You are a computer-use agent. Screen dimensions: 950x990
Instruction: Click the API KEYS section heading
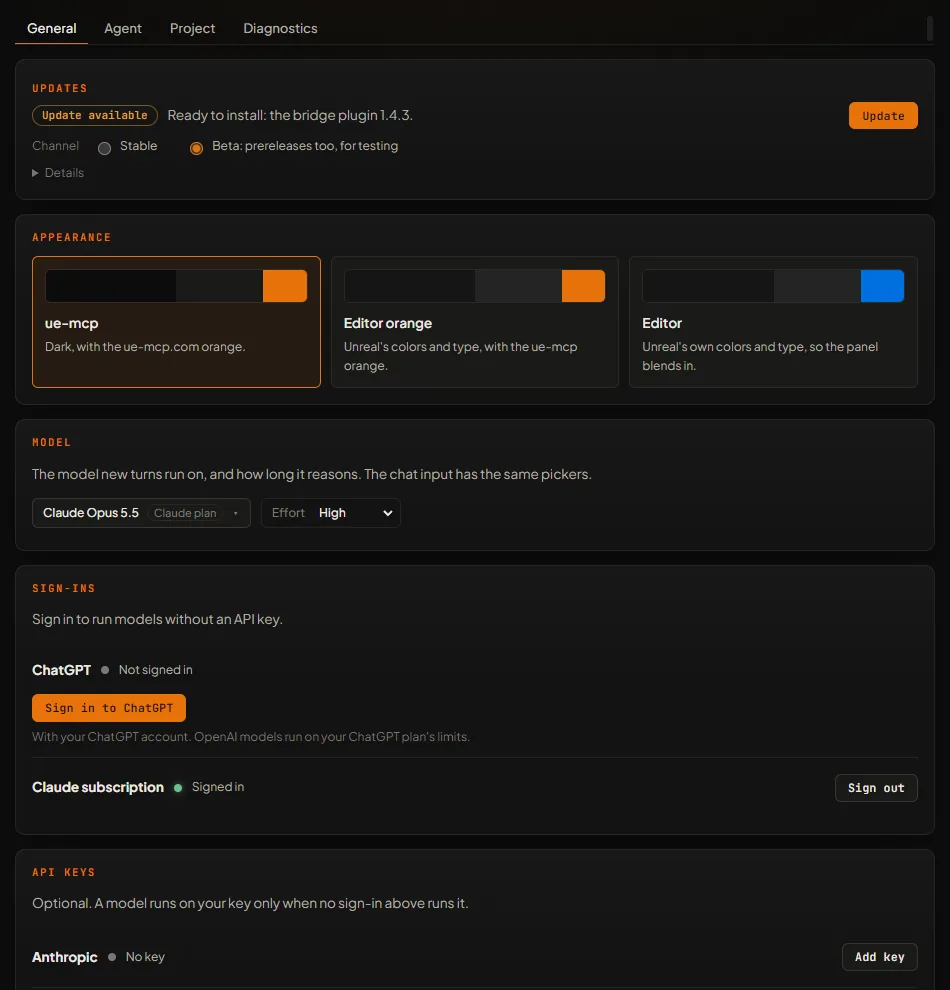click(64, 873)
